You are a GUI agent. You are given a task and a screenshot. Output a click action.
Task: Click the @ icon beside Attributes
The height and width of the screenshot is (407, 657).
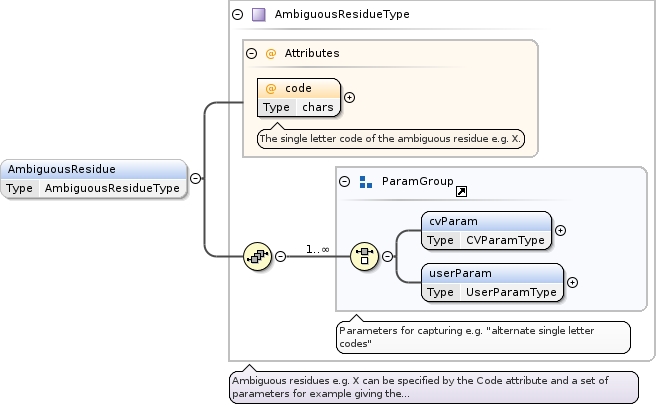270,52
